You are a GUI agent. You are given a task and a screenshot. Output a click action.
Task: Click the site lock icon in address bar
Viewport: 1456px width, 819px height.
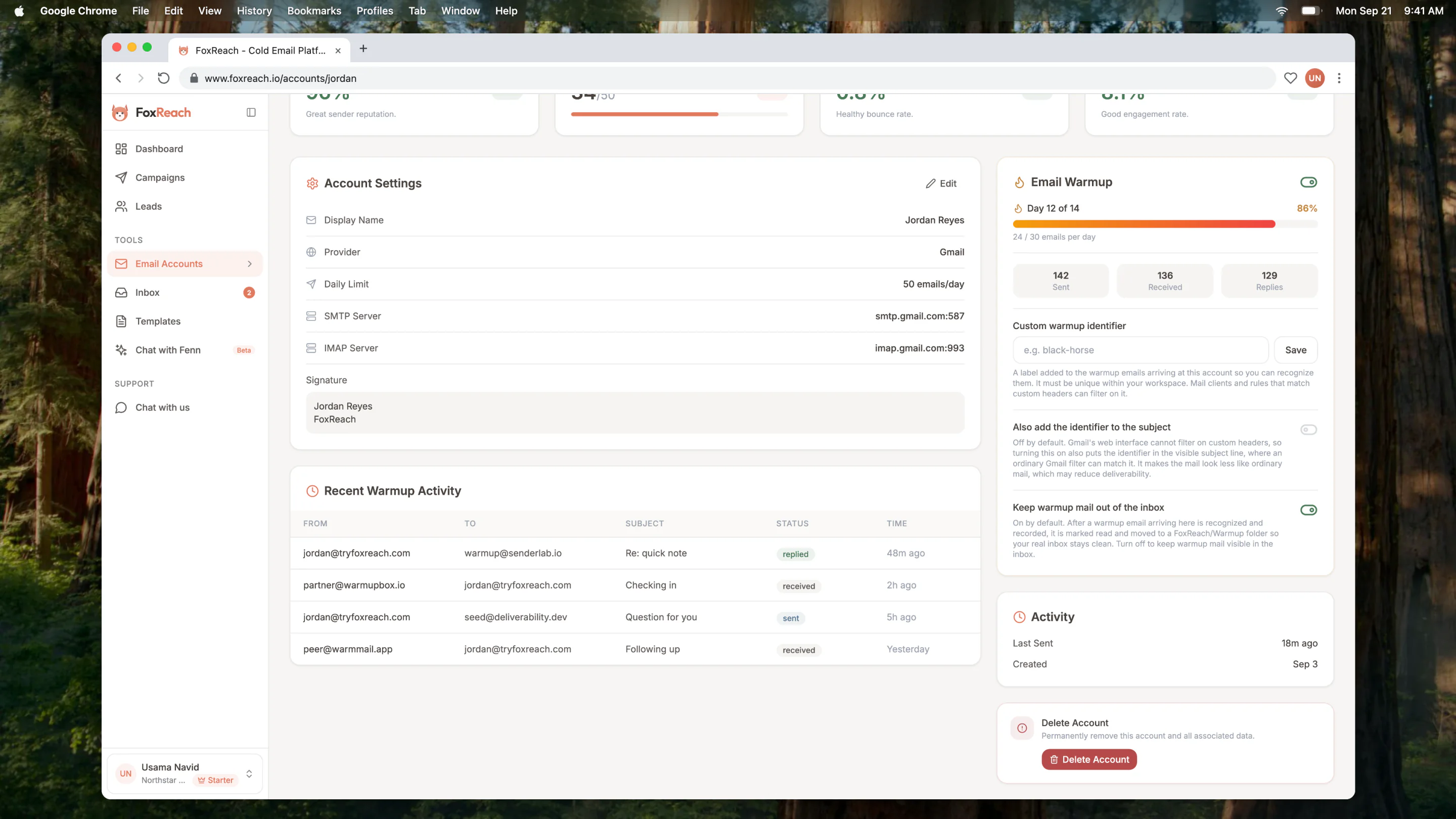pos(194,78)
